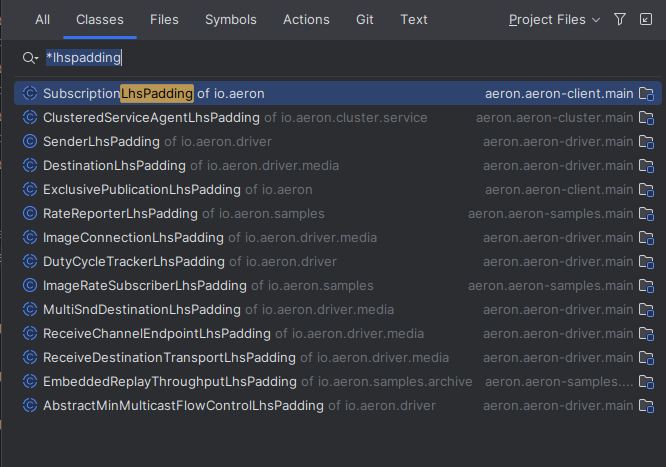Click class icon beside ClusteredServiceAgentLhsPadding
Image resolution: width=666 pixels, height=467 pixels.
(30, 117)
